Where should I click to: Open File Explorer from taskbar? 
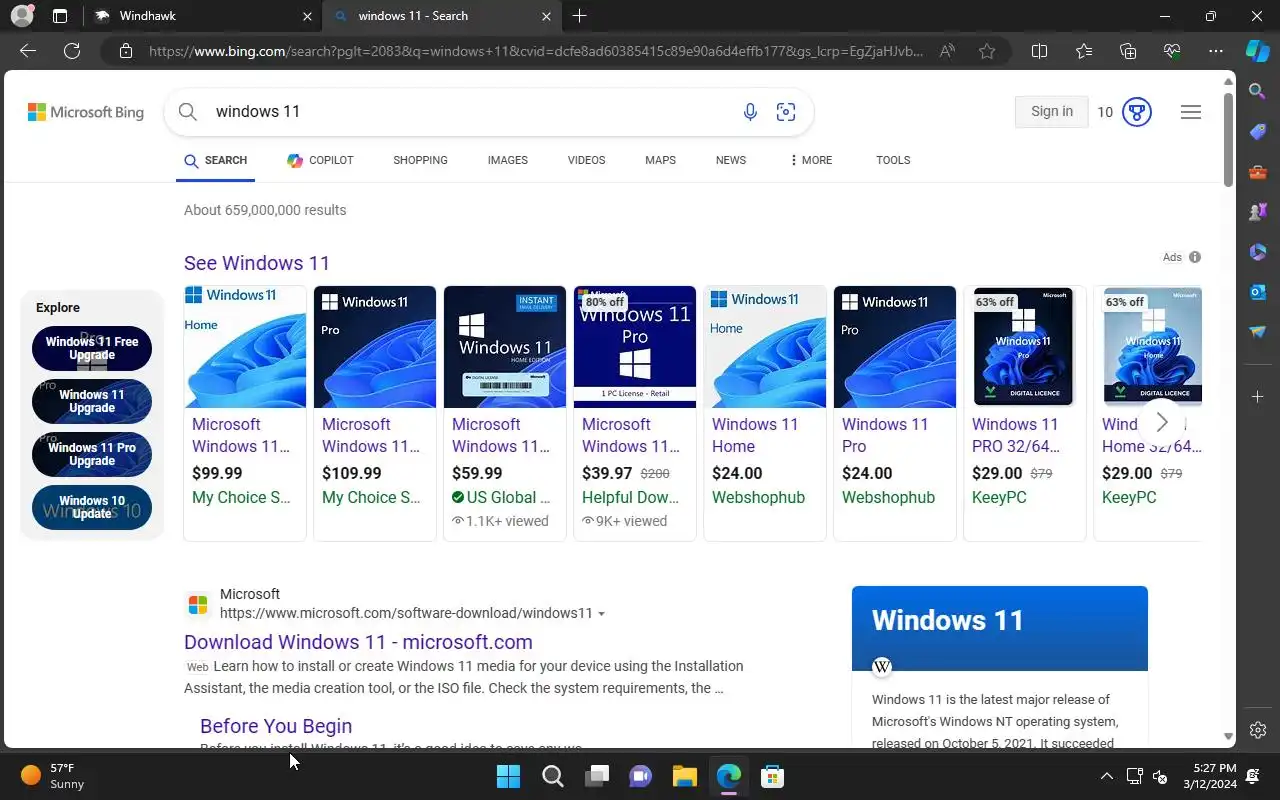pos(684,776)
